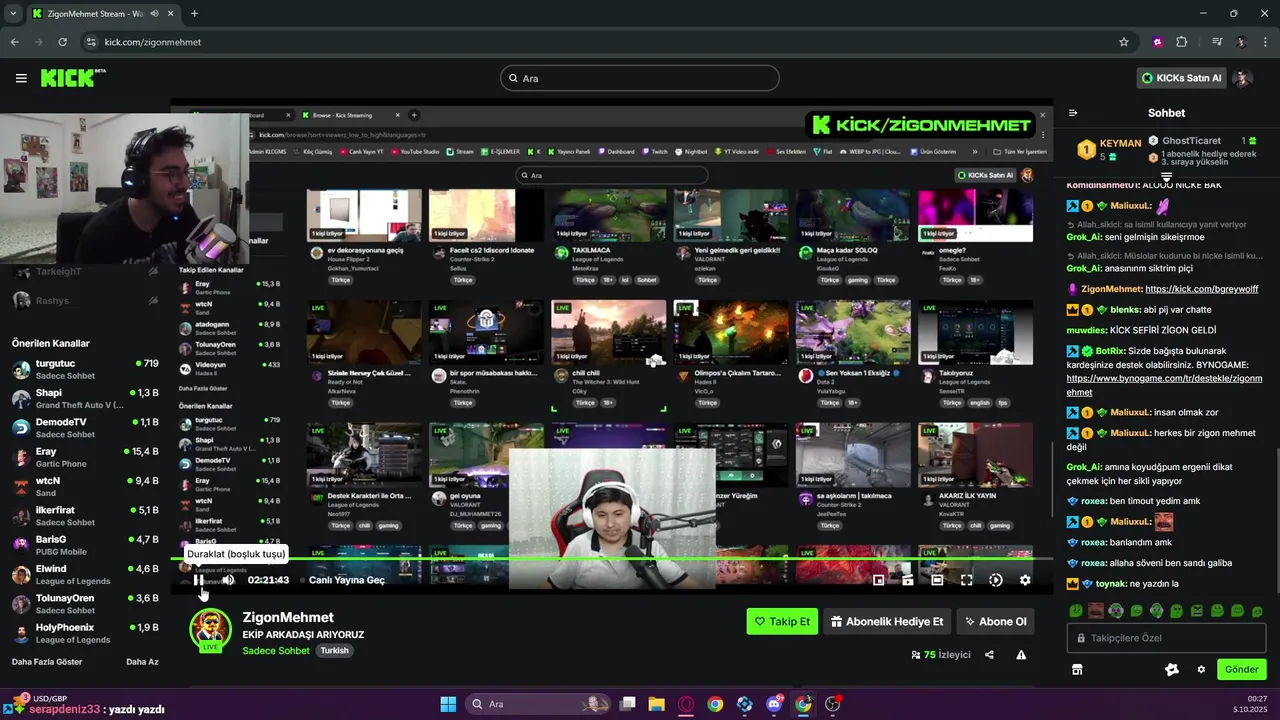Report the stream with warning triangle icon
The width and height of the screenshot is (1280, 720).
point(1021,655)
